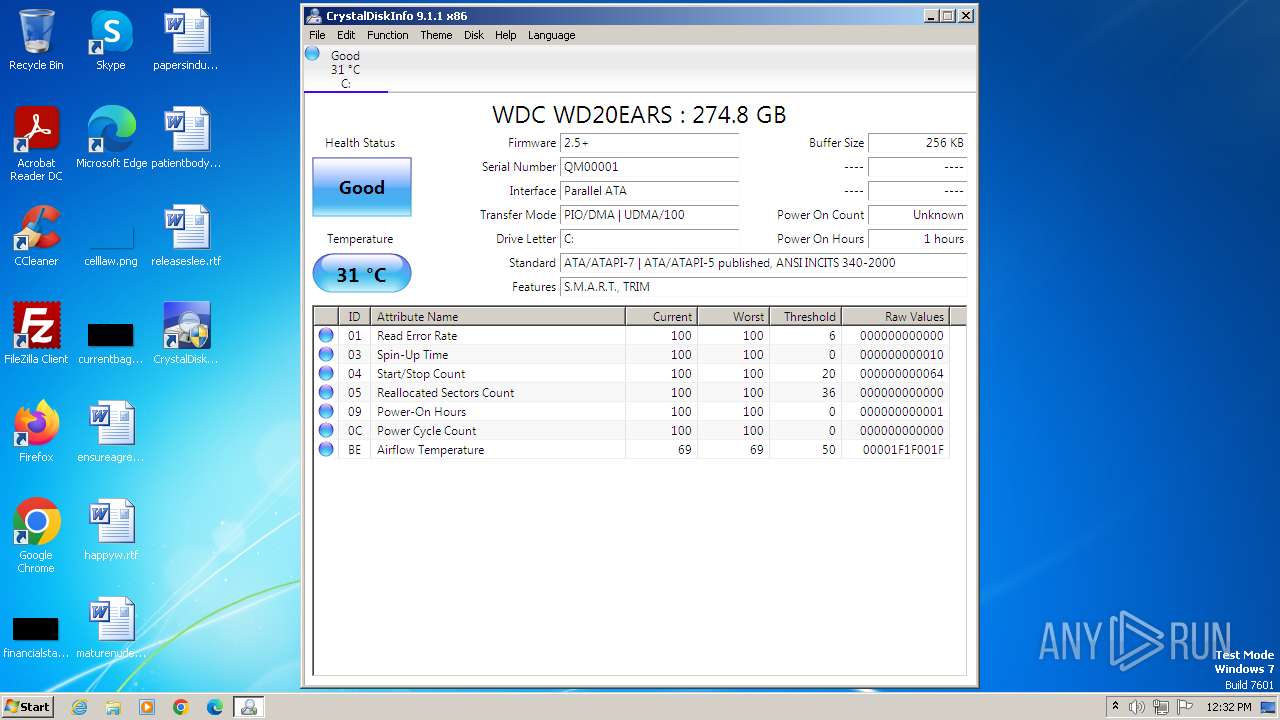The image size is (1280, 720).
Task: Select the Reallocated Sectors Count threshold 36
Action: (x=828, y=393)
